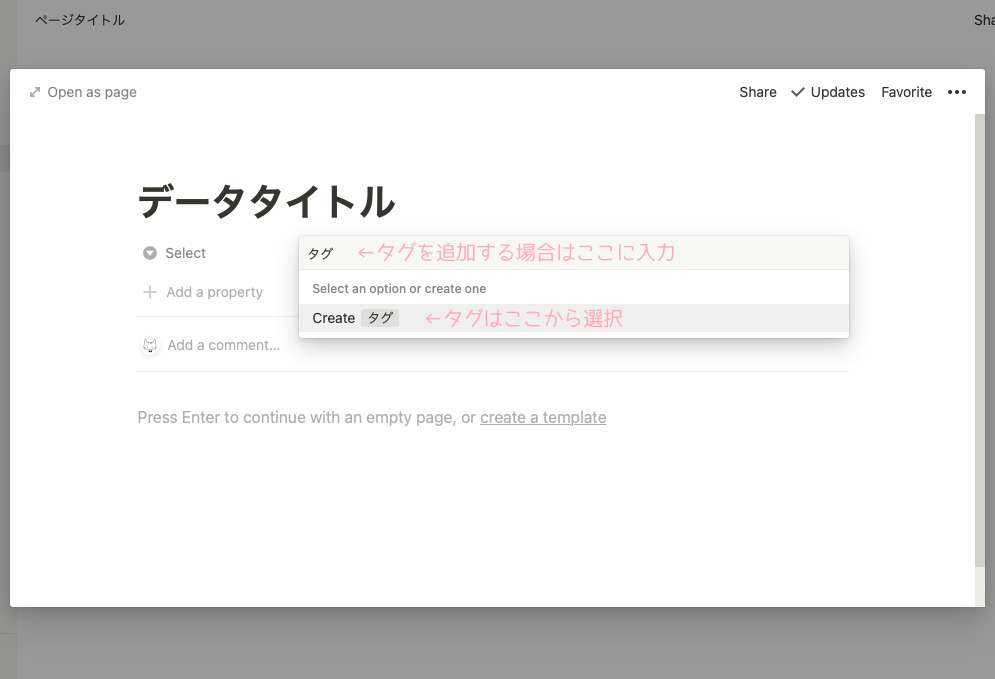
Task: Click the Select property's circular dropdown icon
Action: tap(148, 253)
